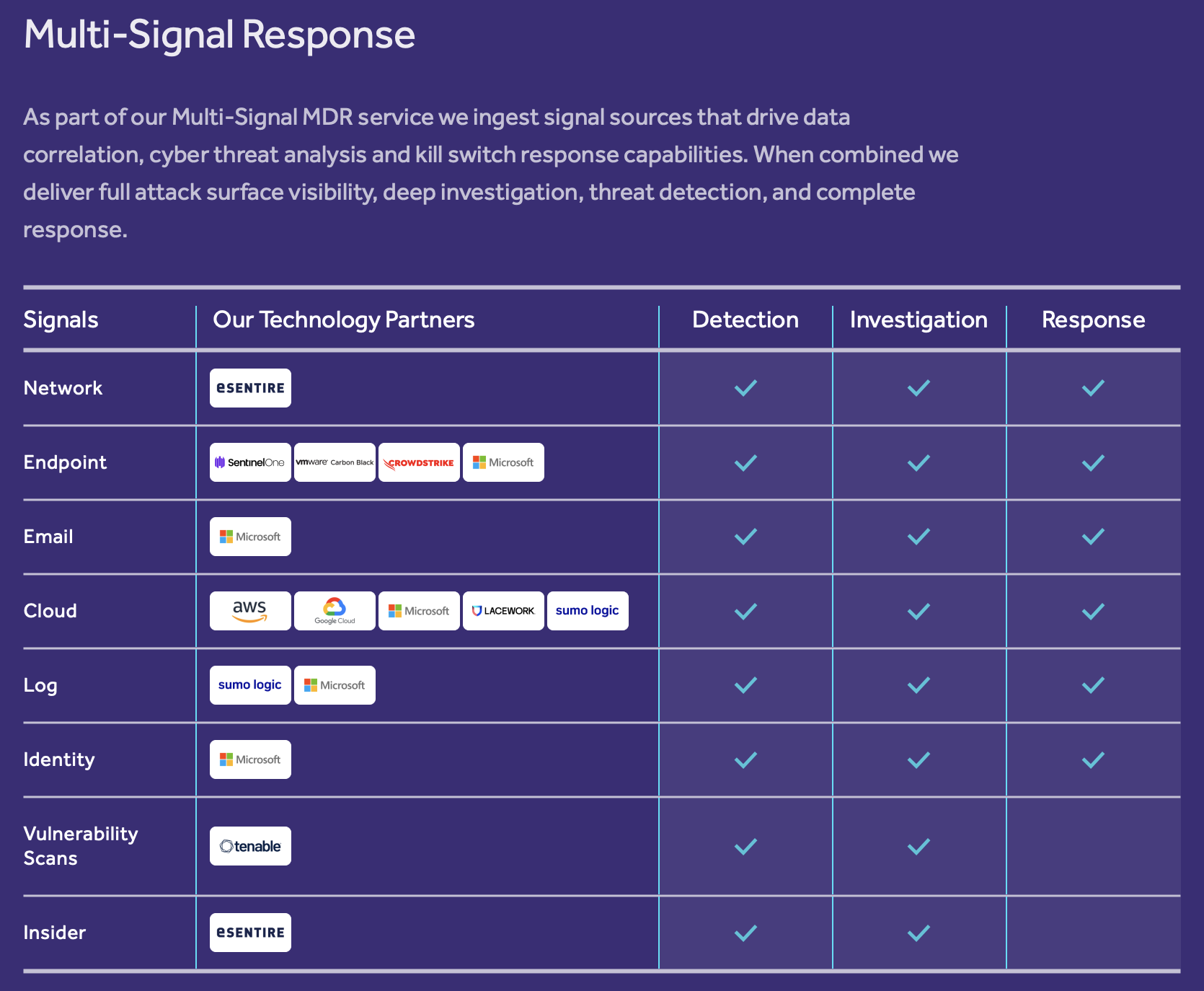
Task: Click the Cloud row Response checkmark
Action: coord(1093,612)
